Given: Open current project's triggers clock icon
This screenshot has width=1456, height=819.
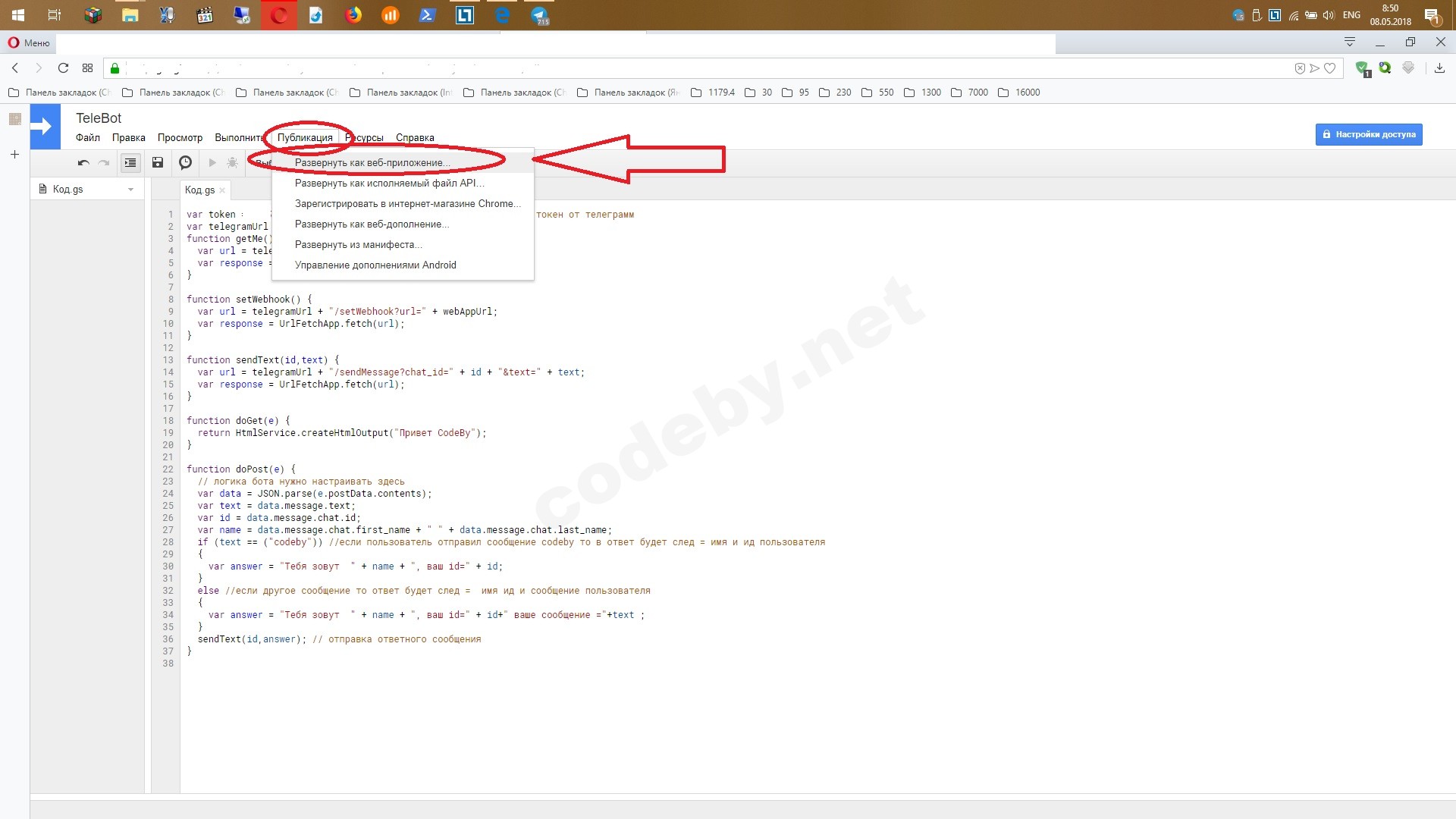Looking at the screenshot, I should click(185, 162).
